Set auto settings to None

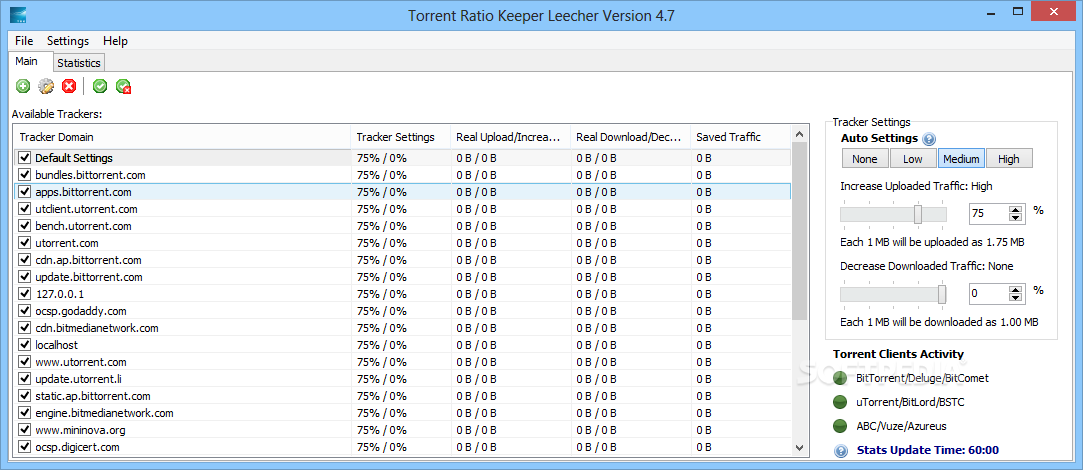click(865, 159)
